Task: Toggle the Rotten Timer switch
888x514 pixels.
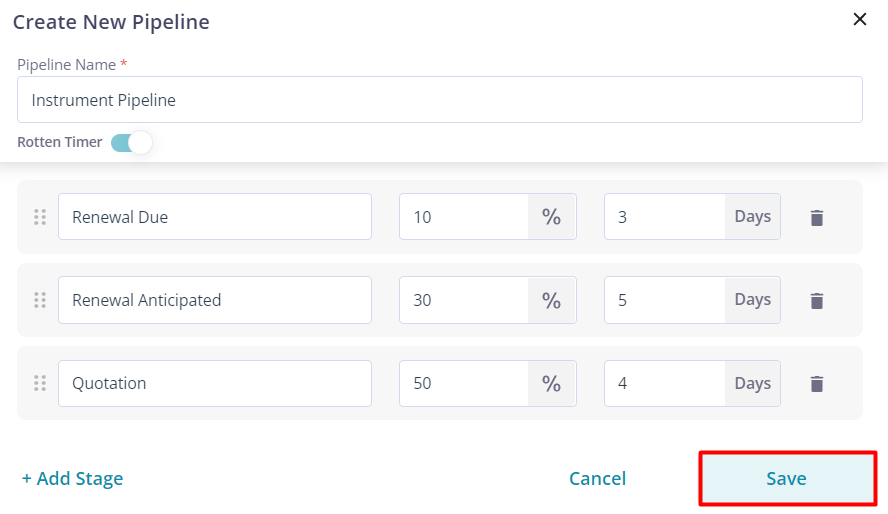Action: tap(132, 142)
